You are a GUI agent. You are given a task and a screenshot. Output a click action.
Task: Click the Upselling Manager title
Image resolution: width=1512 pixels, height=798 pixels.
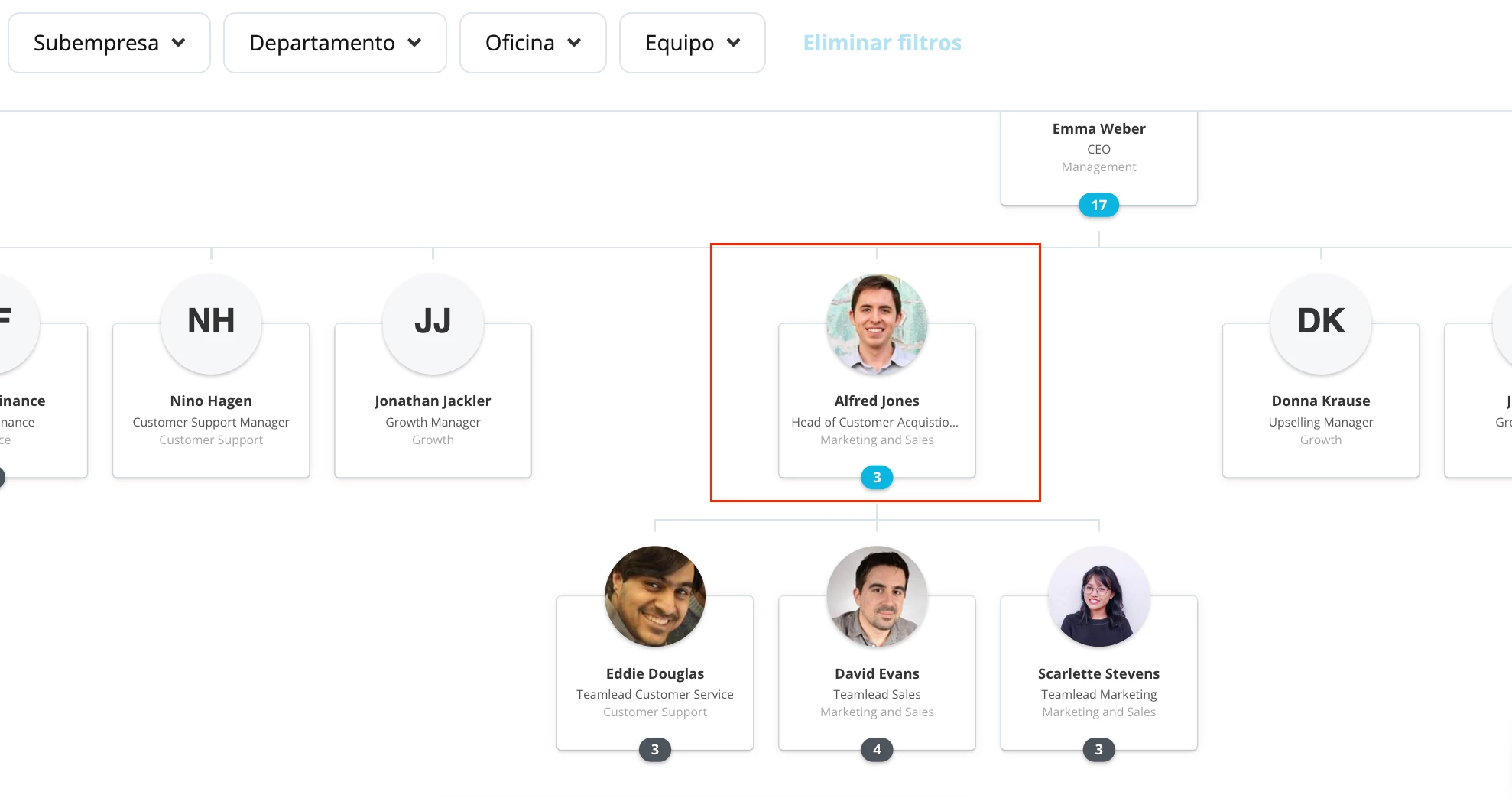(1321, 422)
